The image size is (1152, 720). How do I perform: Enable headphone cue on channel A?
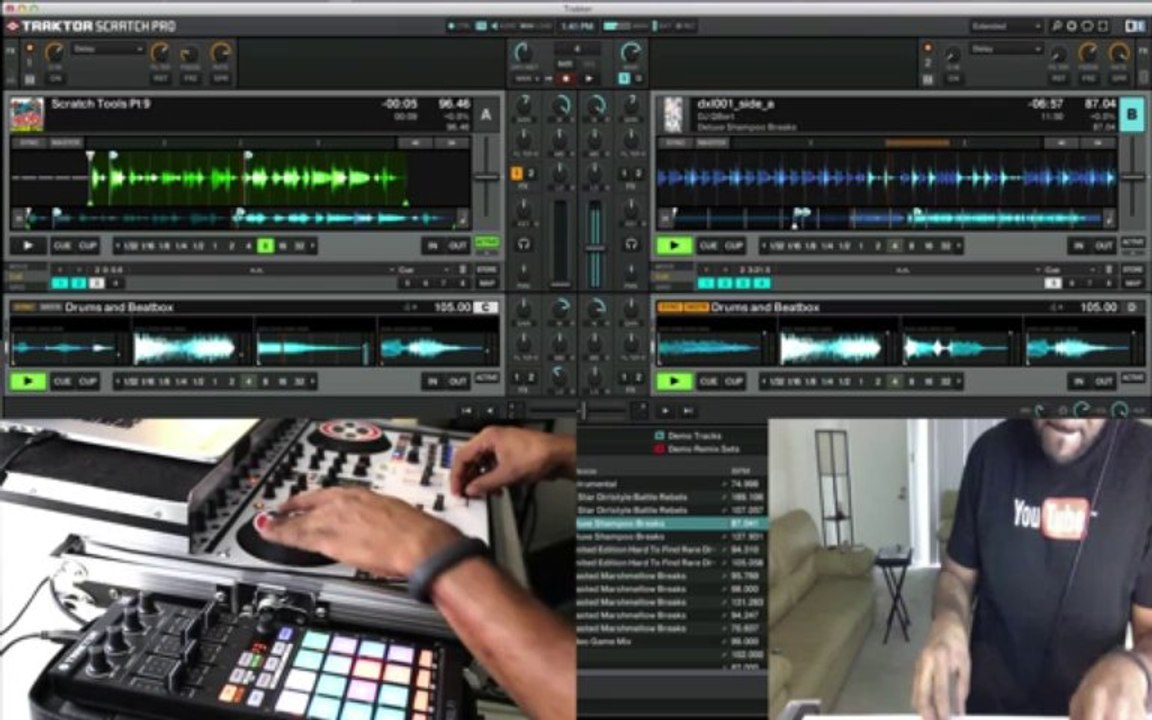pyautogui.click(x=523, y=243)
